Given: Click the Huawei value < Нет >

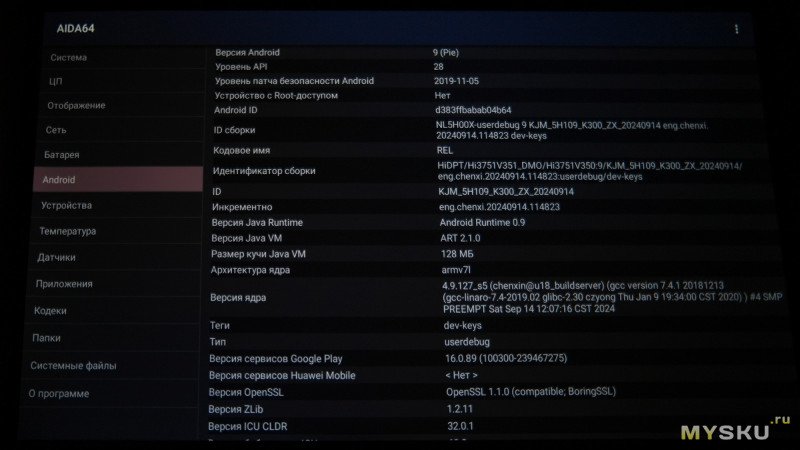Looking at the screenshot, I should click(x=461, y=375).
